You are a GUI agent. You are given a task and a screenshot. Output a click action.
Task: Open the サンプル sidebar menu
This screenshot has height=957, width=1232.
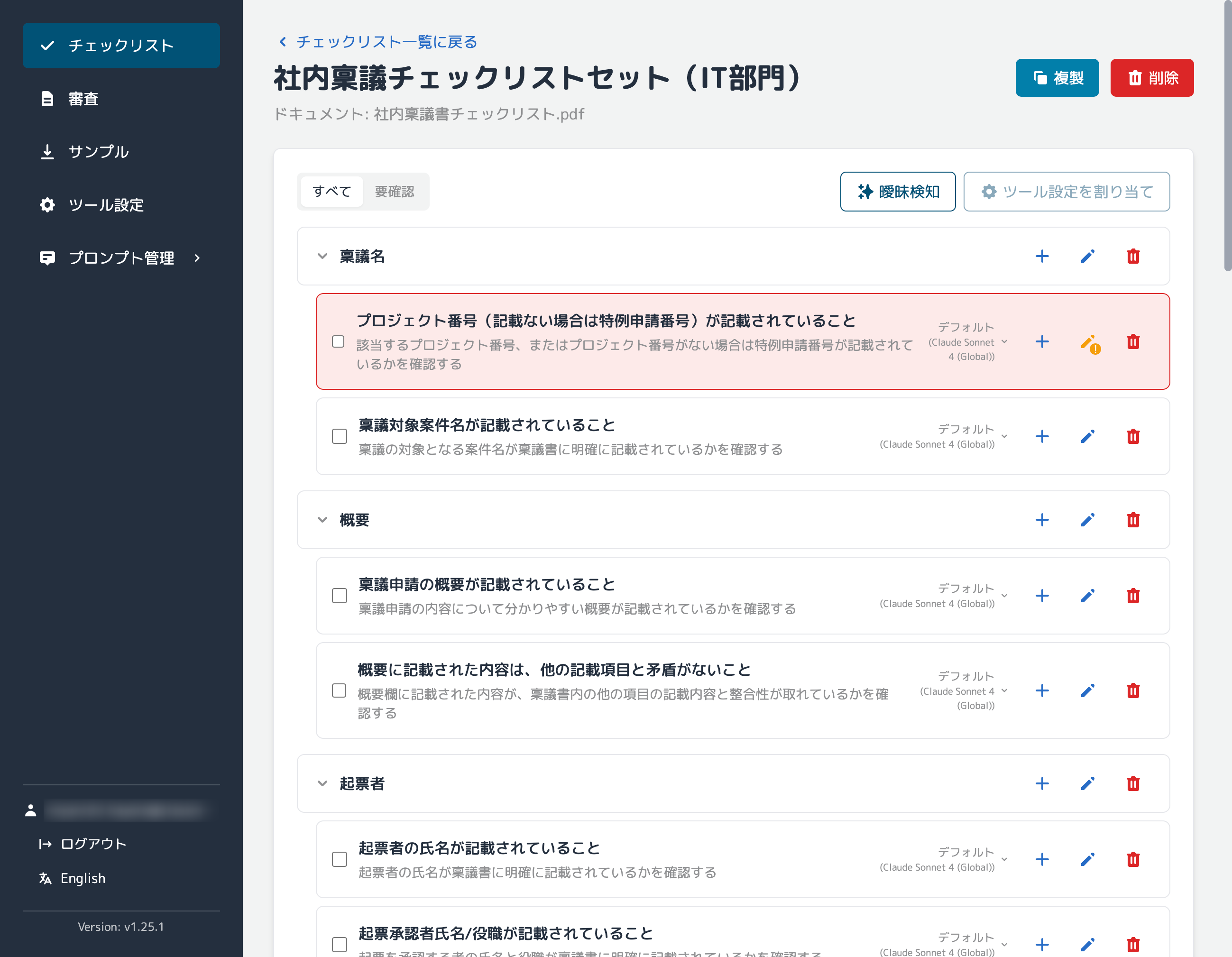point(121,152)
